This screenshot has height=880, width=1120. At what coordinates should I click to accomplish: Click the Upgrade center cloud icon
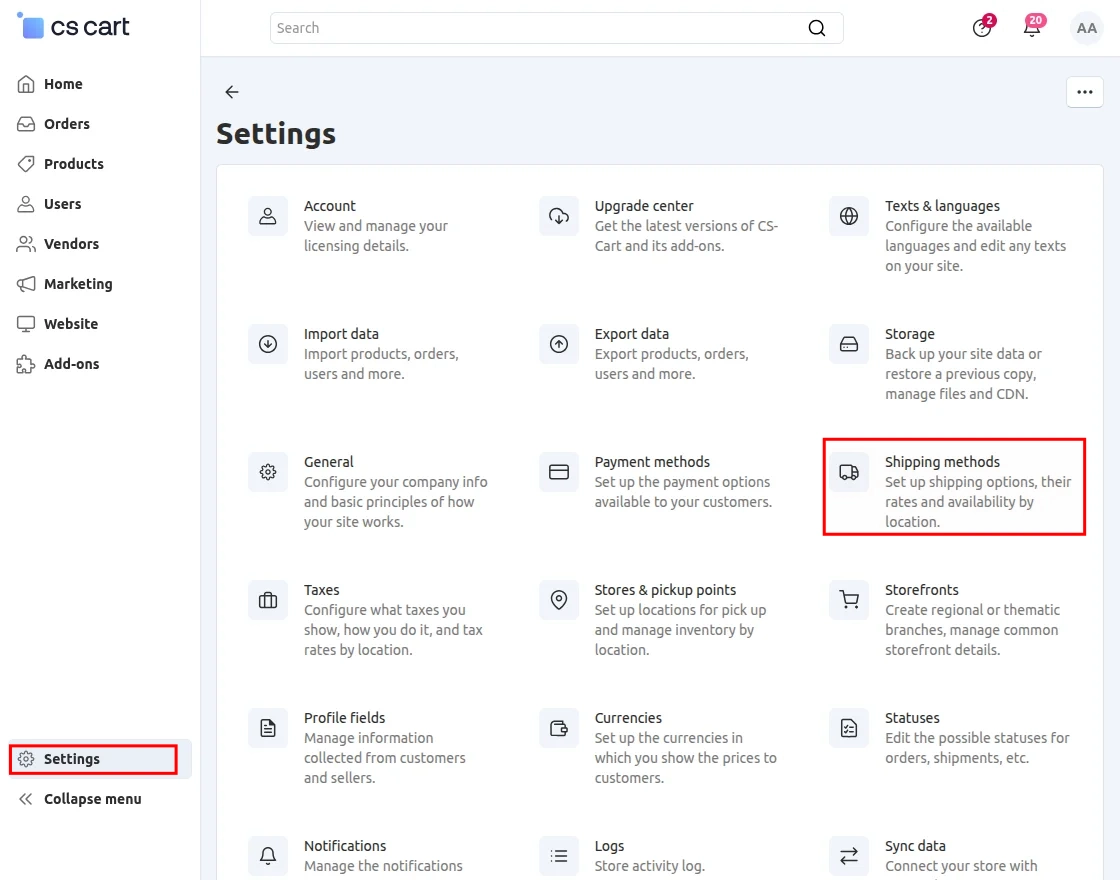point(559,216)
